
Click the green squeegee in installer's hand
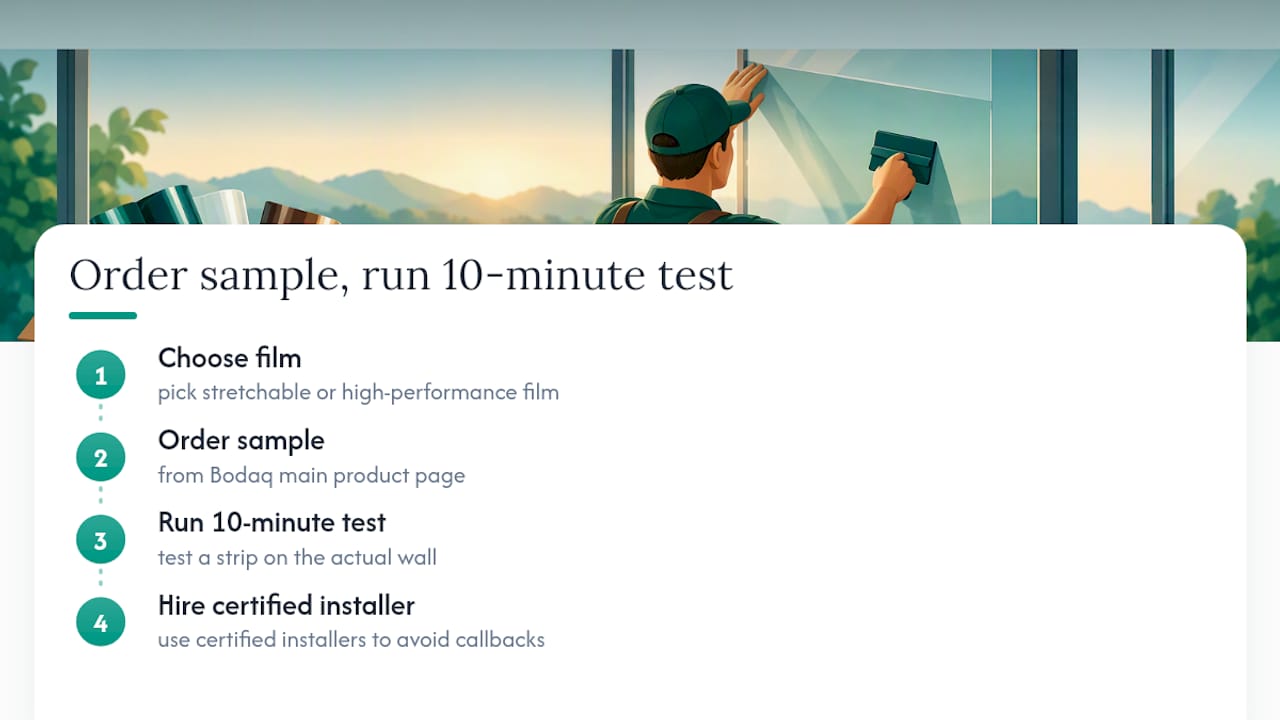coord(903,156)
